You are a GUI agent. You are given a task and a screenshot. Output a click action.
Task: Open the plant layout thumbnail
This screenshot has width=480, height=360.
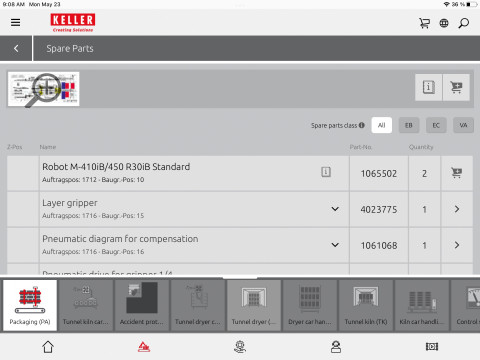tap(44, 89)
